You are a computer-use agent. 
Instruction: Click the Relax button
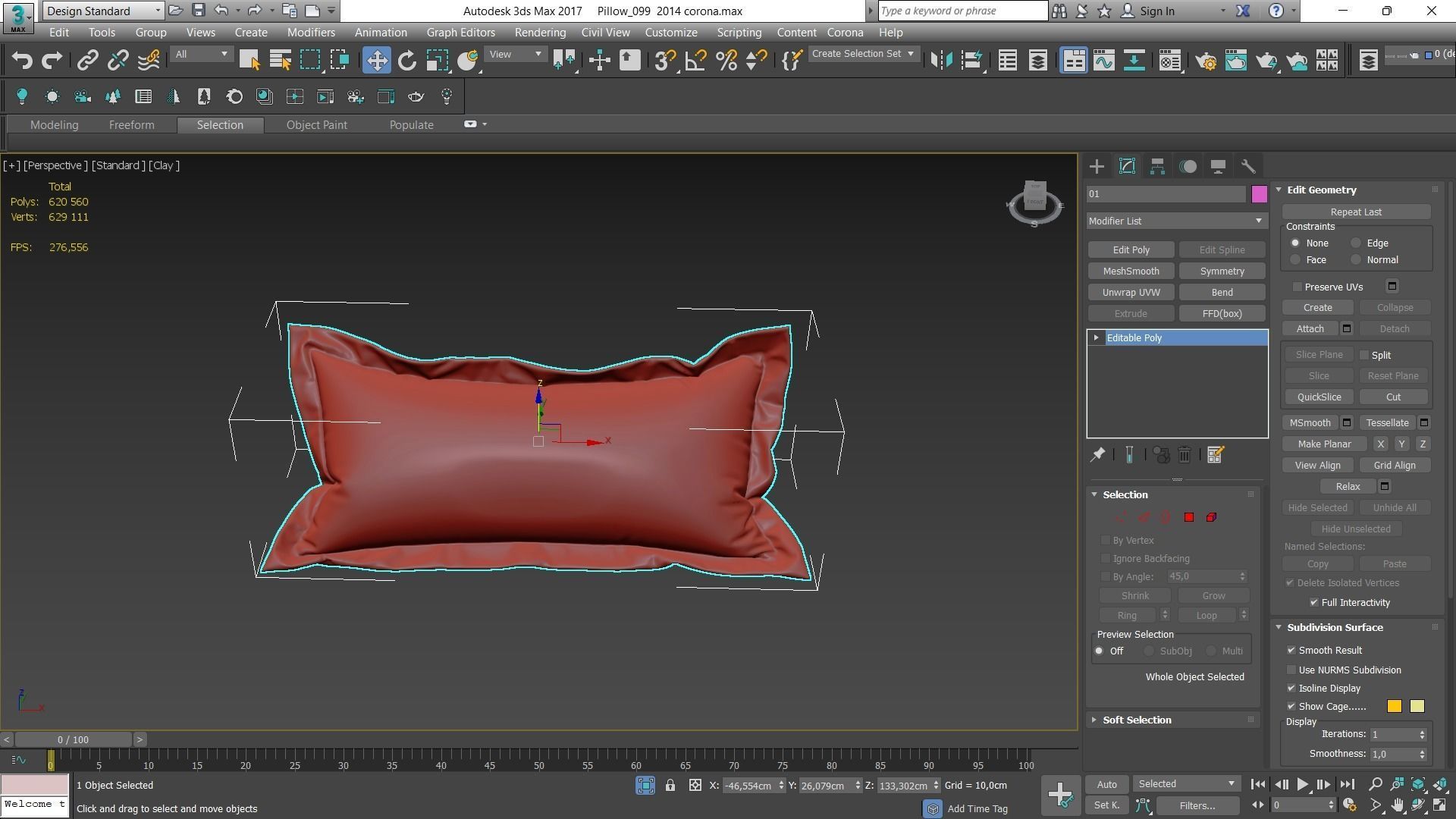(1348, 487)
